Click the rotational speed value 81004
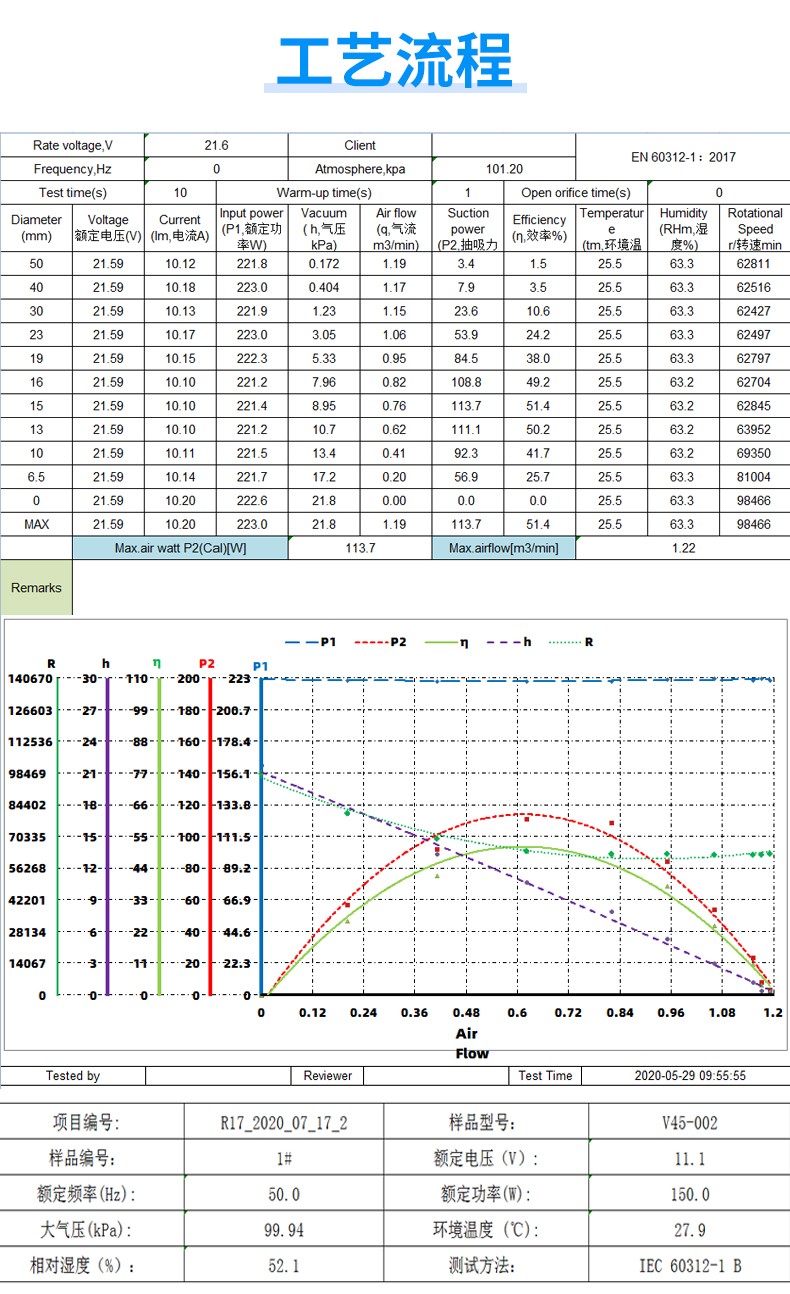 coord(753,477)
